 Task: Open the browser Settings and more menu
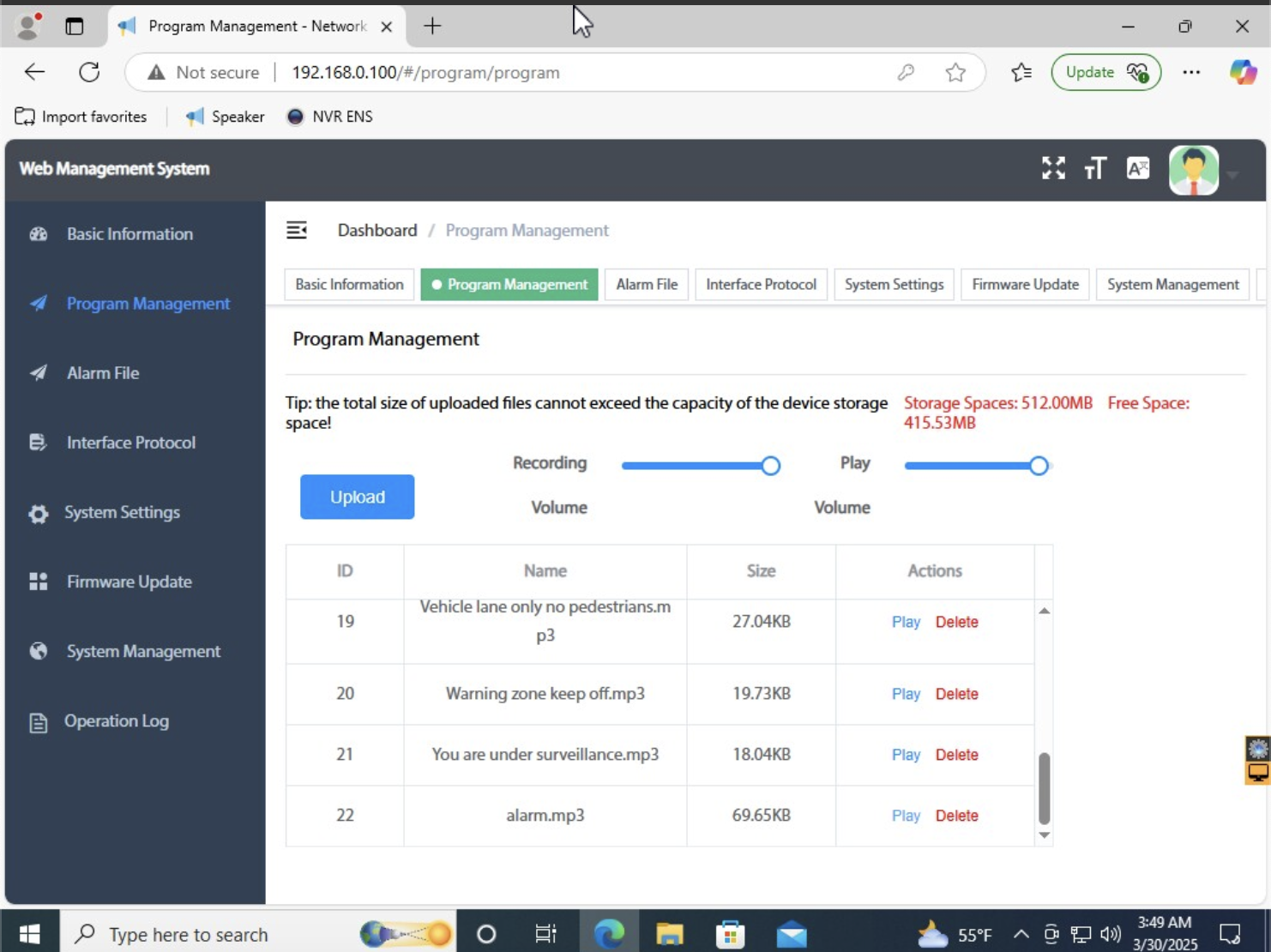[x=1191, y=72]
